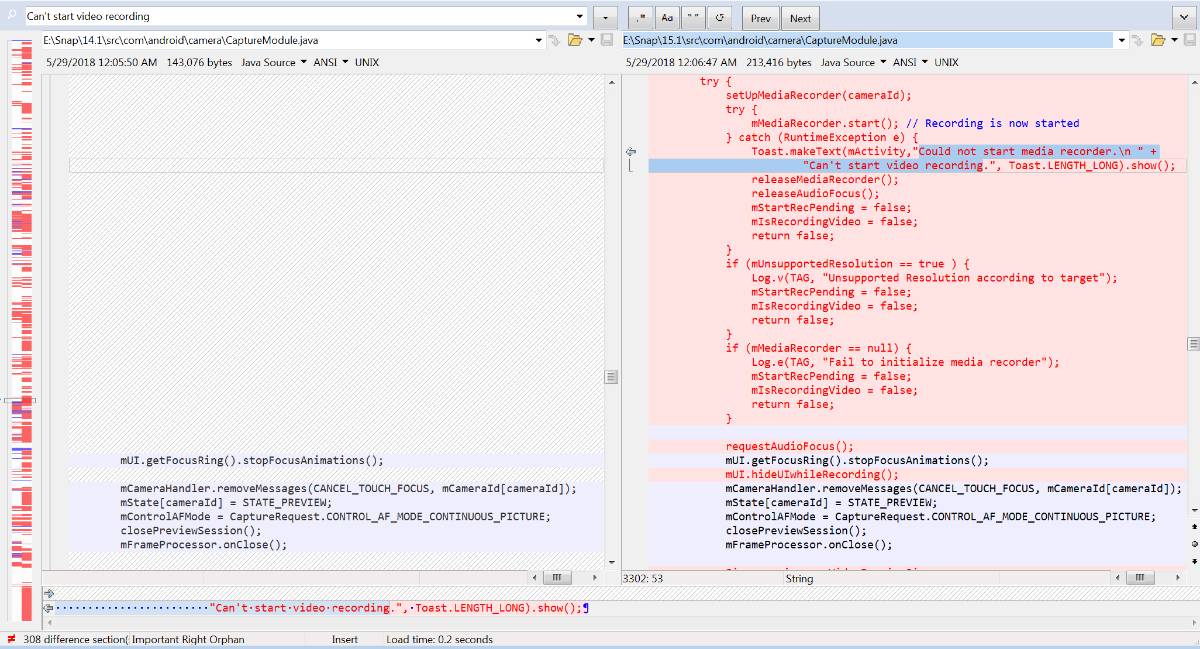Open right pane Java Source format dropdown
This screenshot has width=1200, height=649.
854,62
